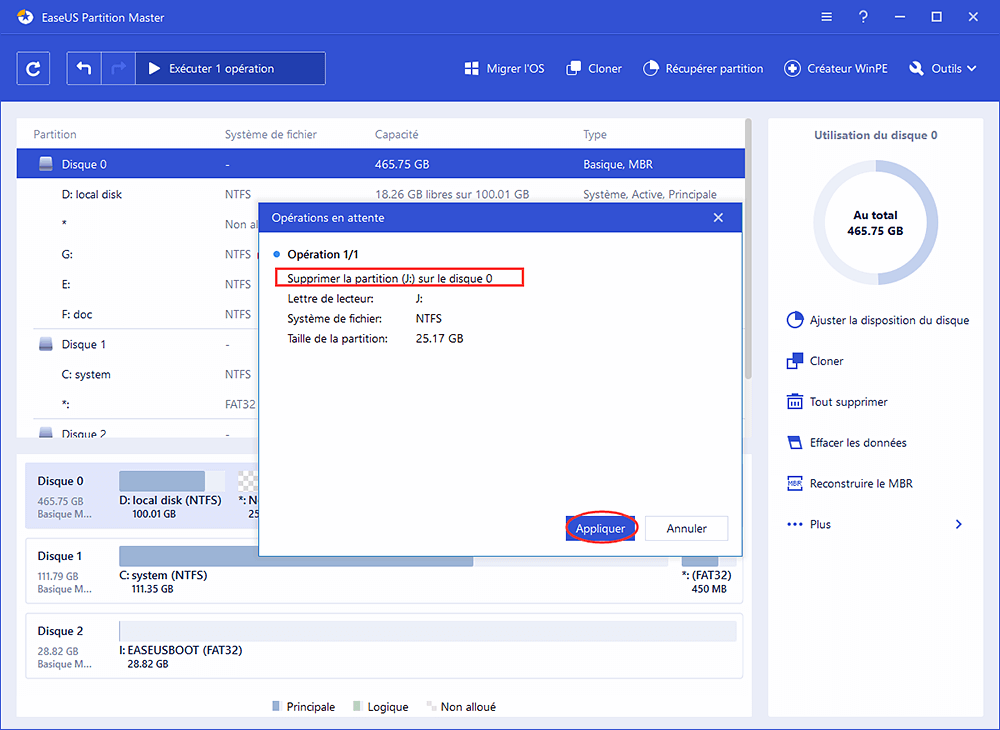The image size is (1000, 730).
Task: Click the redo arrow button
Action: (118, 68)
